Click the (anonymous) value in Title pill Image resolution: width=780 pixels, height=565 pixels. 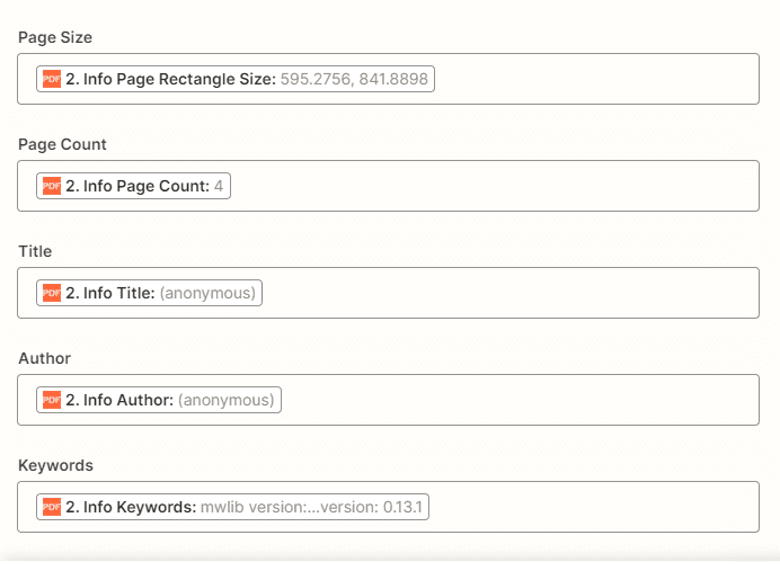[x=208, y=293]
